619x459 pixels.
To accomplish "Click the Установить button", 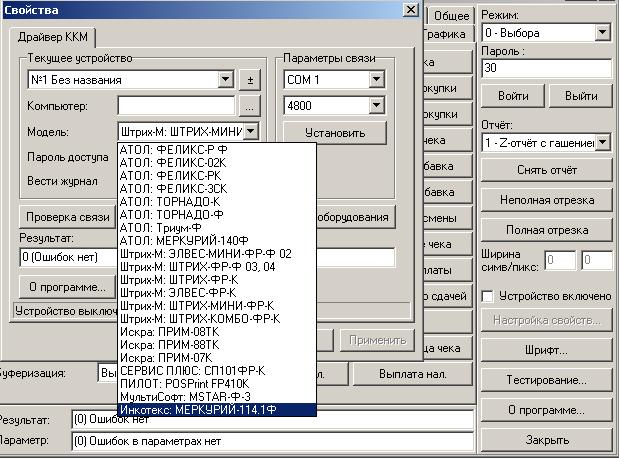I will tap(335, 133).
